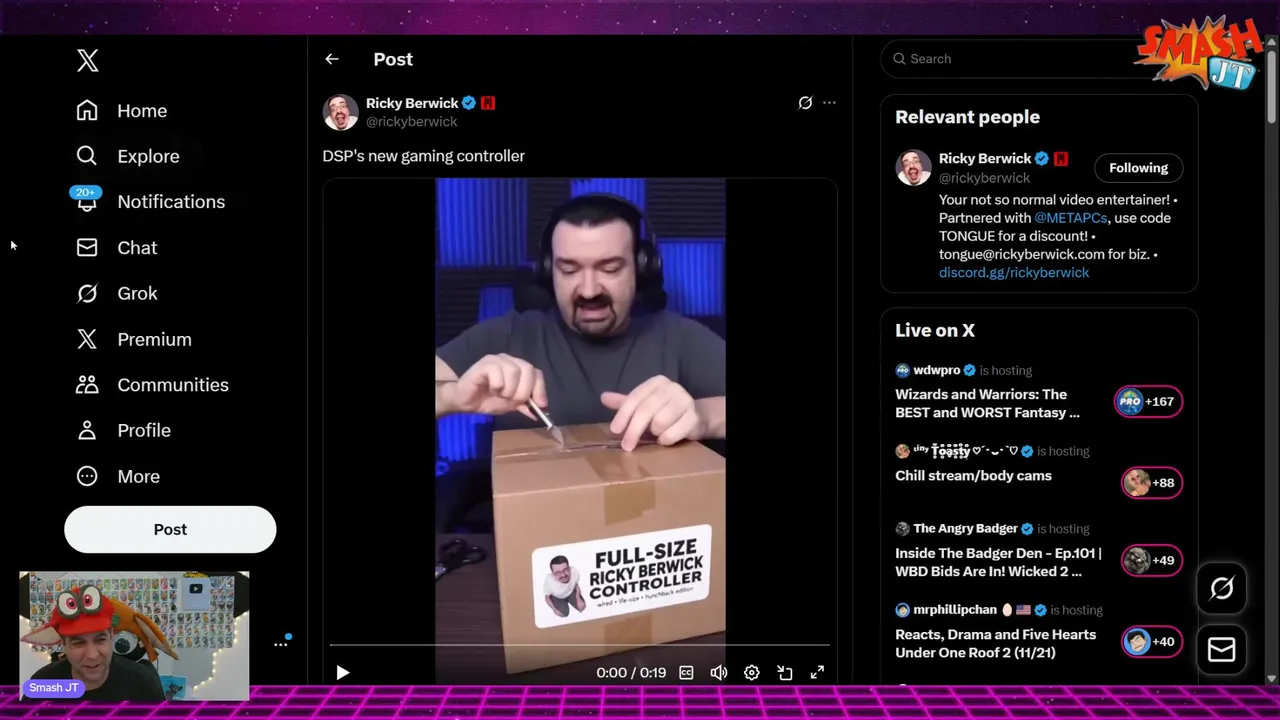
Task: Click the red affiliate badge on the post
Action: [x=488, y=103]
